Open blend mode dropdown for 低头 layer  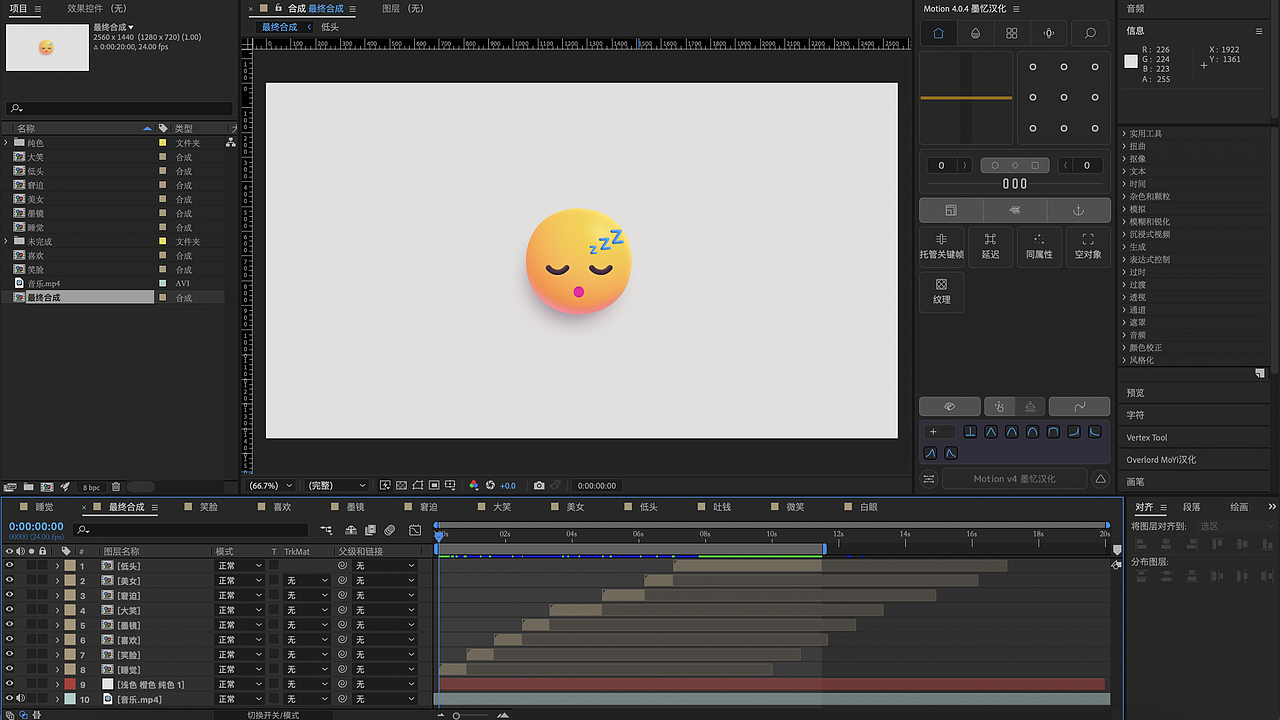tap(240, 566)
